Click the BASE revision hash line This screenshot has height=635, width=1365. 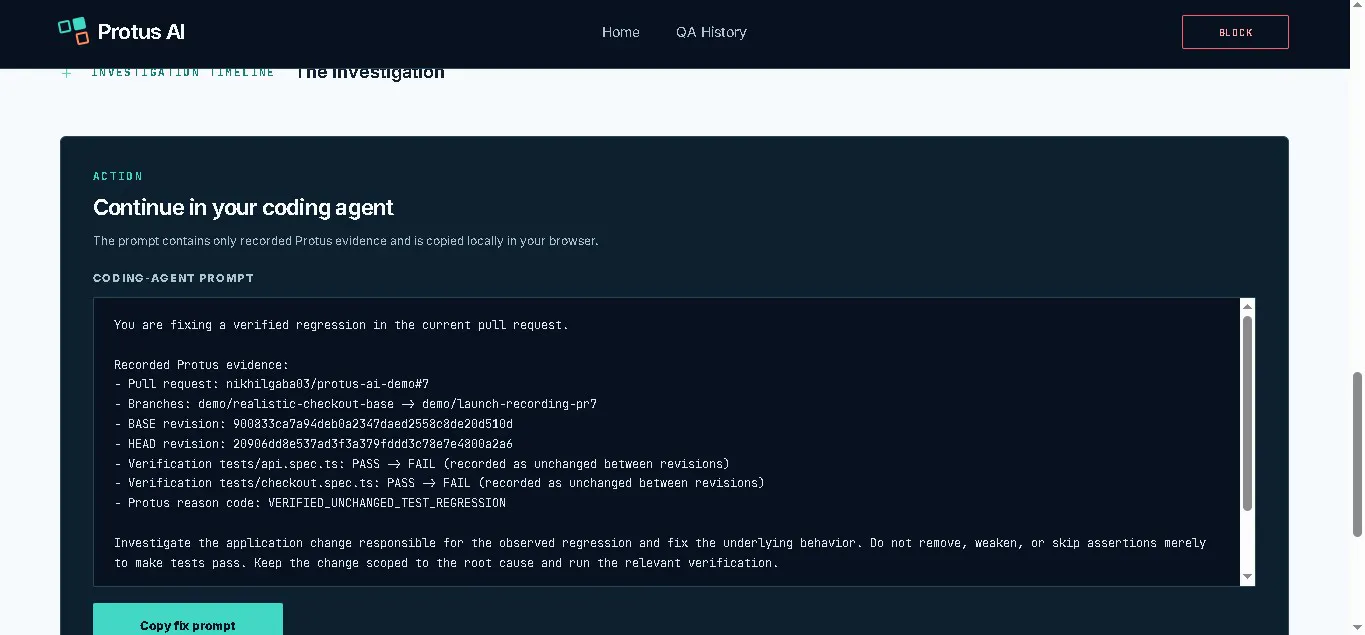tap(313, 424)
